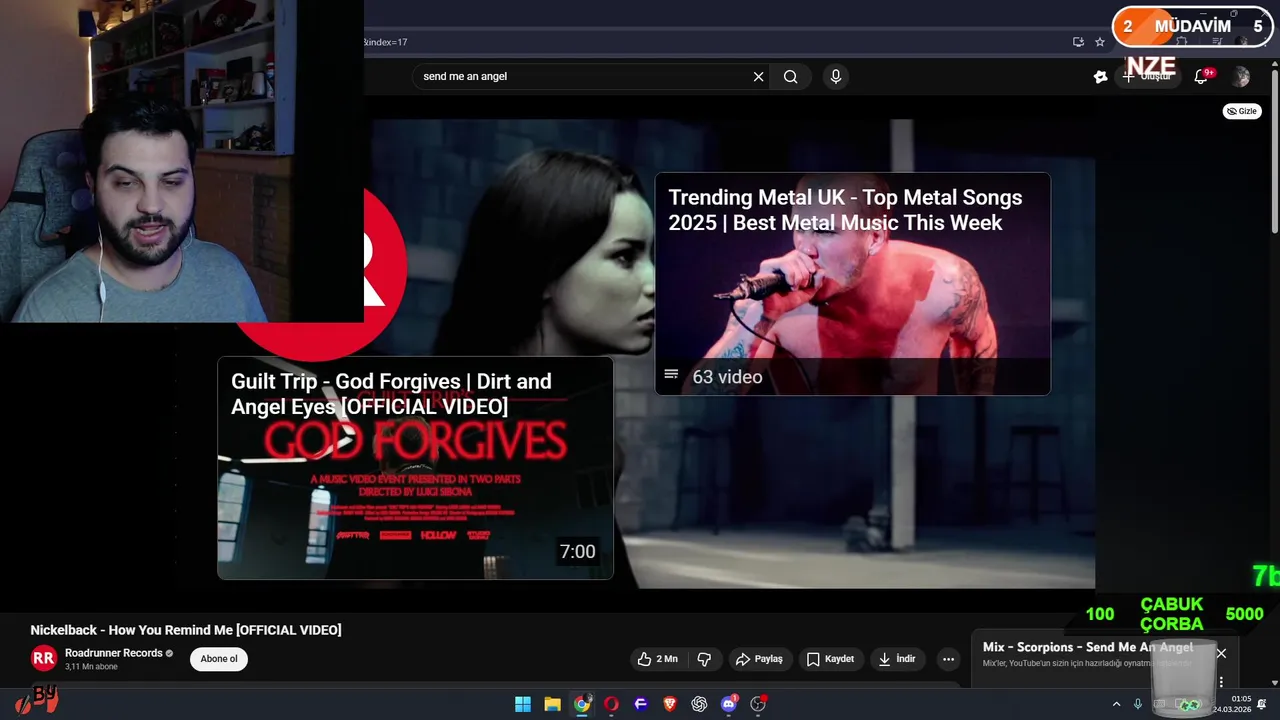Click the Gizle hide button
The image size is (1280, 720).
pos(1242,111)
